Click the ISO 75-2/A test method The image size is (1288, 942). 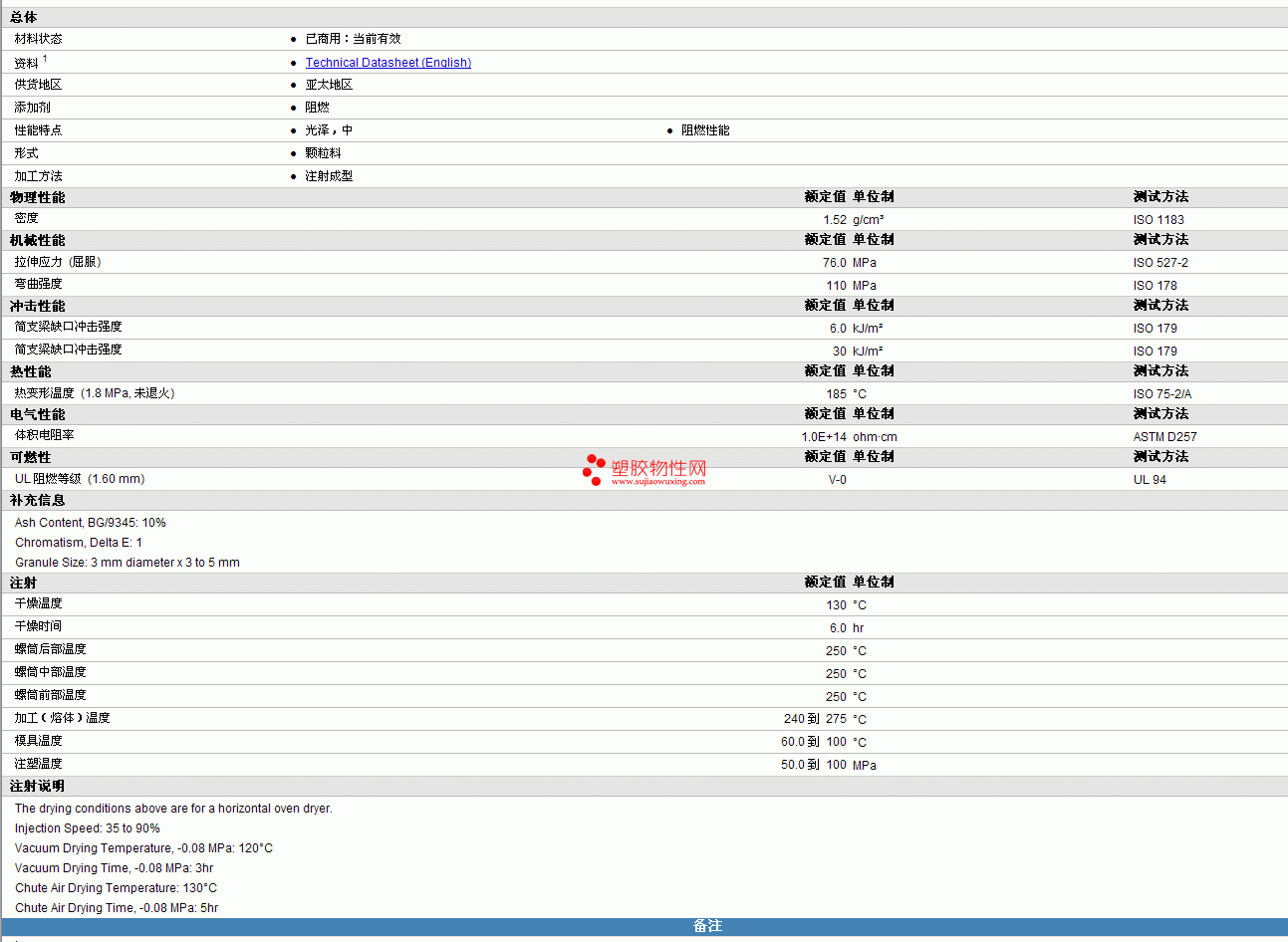1162,394
